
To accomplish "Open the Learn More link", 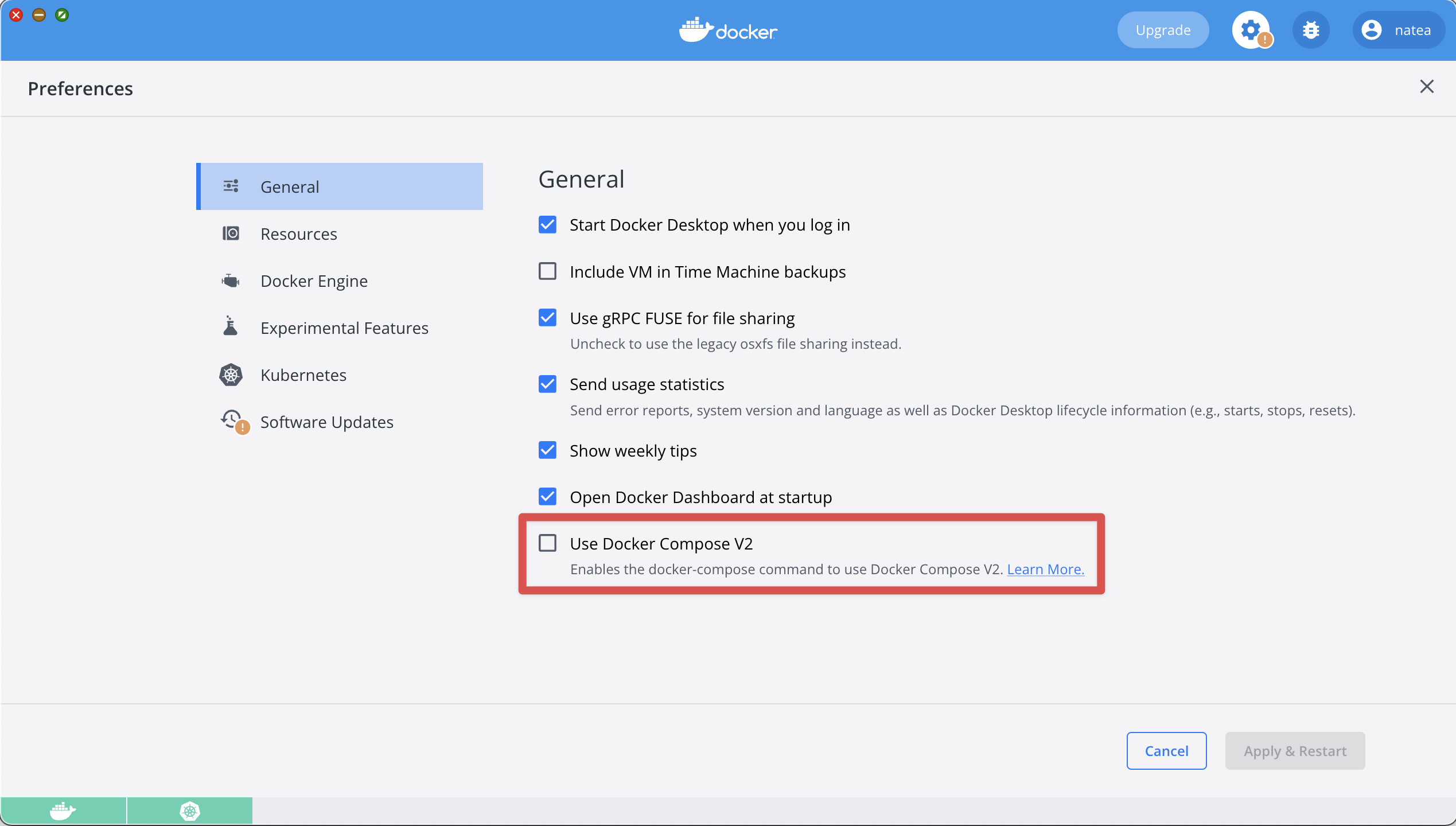I will point(1045,569).
